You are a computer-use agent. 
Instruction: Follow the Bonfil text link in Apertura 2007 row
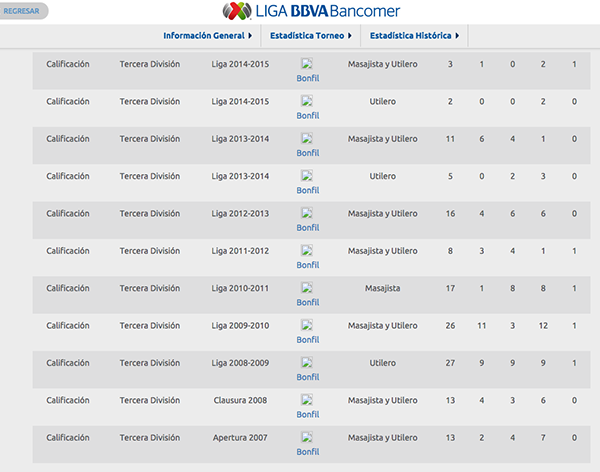(x=308, y=452)
